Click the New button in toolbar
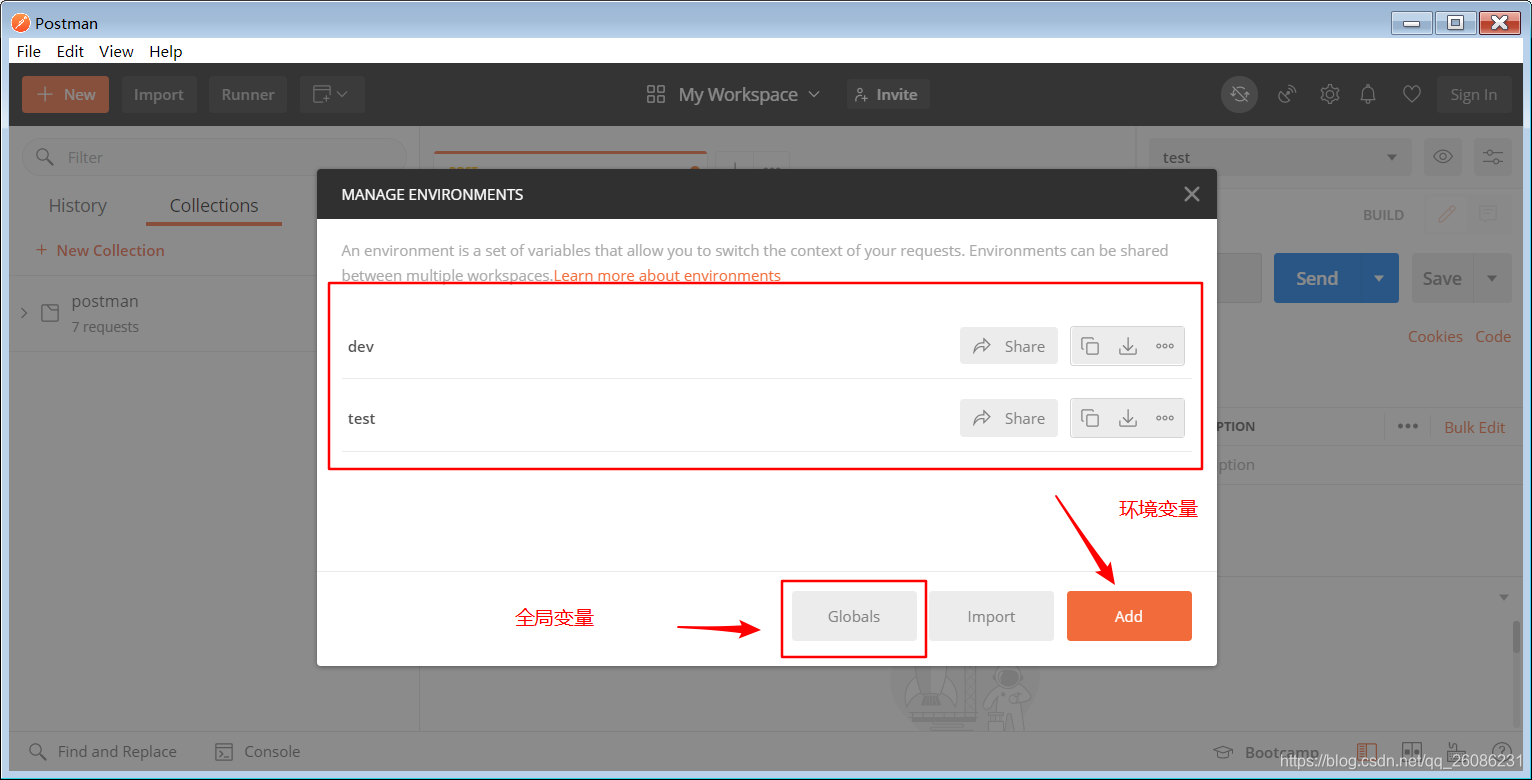Screen dimensions: 1532x780 click(x=65, y=95)
